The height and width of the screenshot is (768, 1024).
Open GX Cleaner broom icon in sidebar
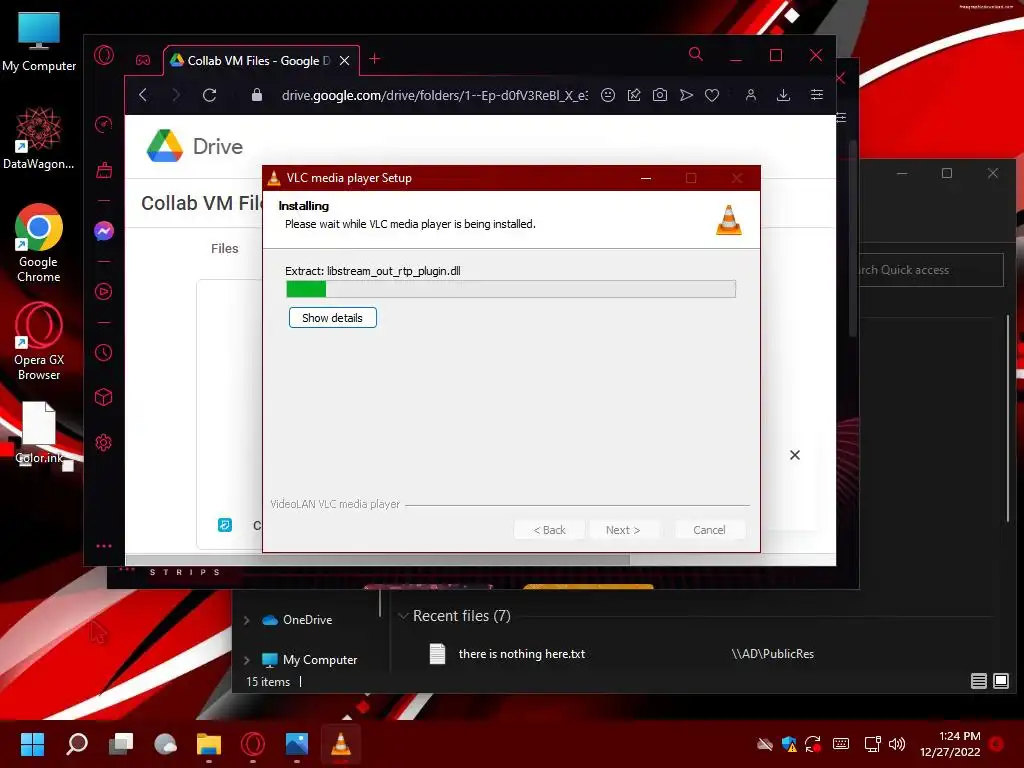coord(104,170)
